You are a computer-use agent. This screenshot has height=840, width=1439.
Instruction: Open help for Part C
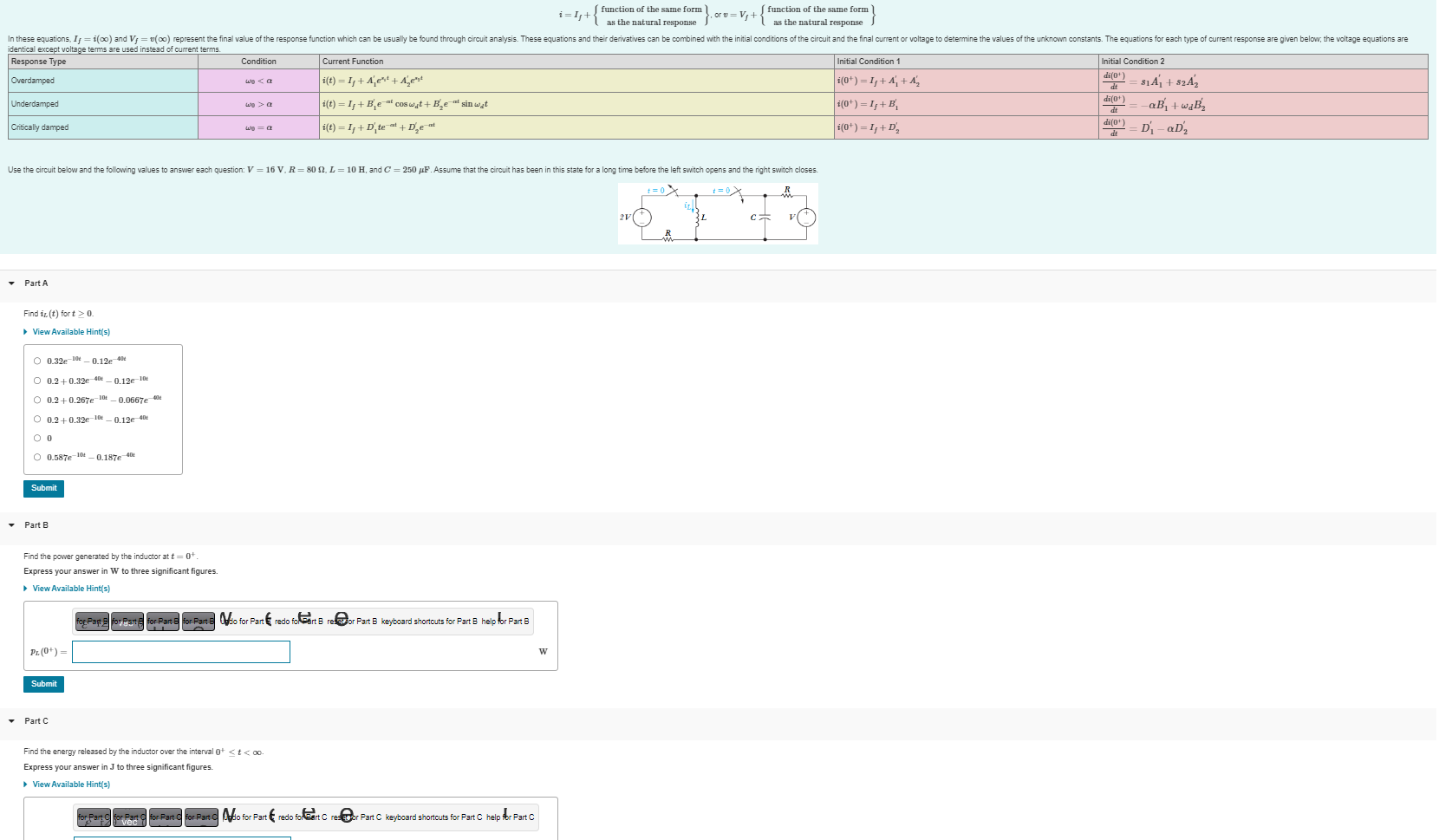(511, 817)
